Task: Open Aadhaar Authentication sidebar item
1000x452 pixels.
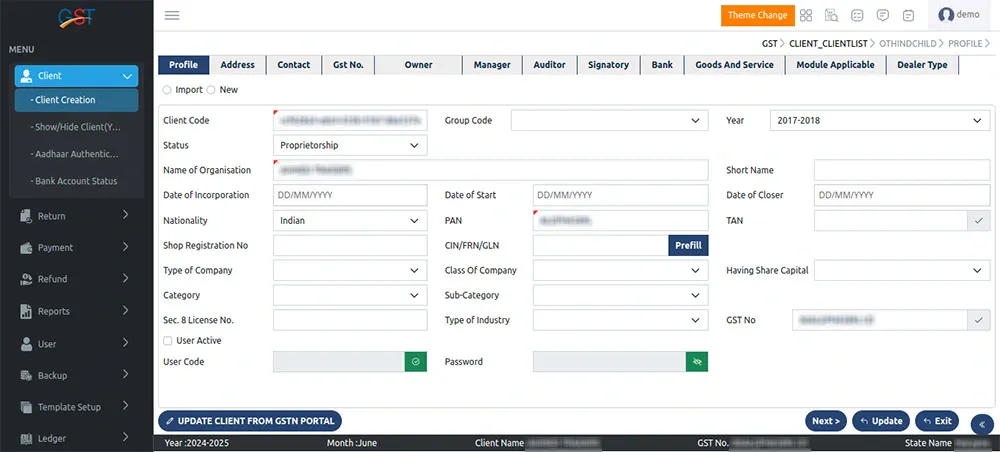Action: click(77, 154)
